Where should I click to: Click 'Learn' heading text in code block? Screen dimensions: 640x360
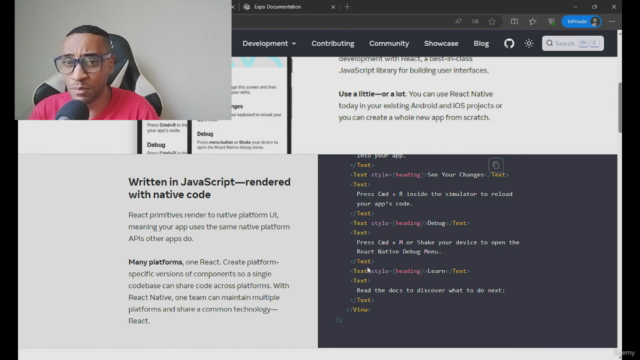point(436,271)
